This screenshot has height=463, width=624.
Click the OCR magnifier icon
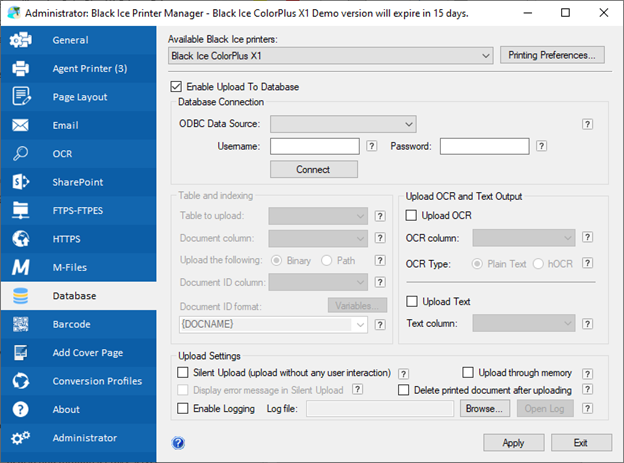20,153
